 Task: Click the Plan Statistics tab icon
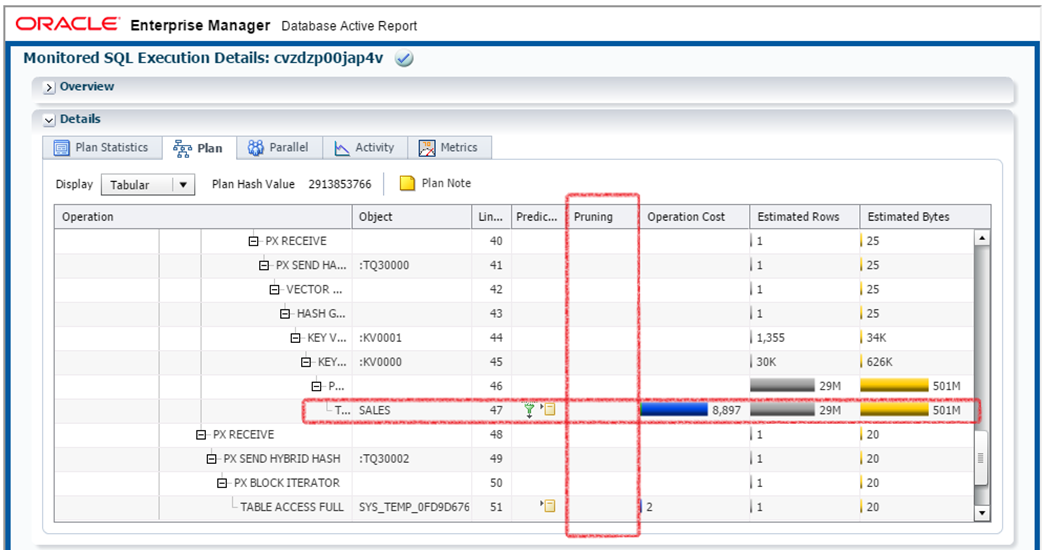(x=61, y=148)
